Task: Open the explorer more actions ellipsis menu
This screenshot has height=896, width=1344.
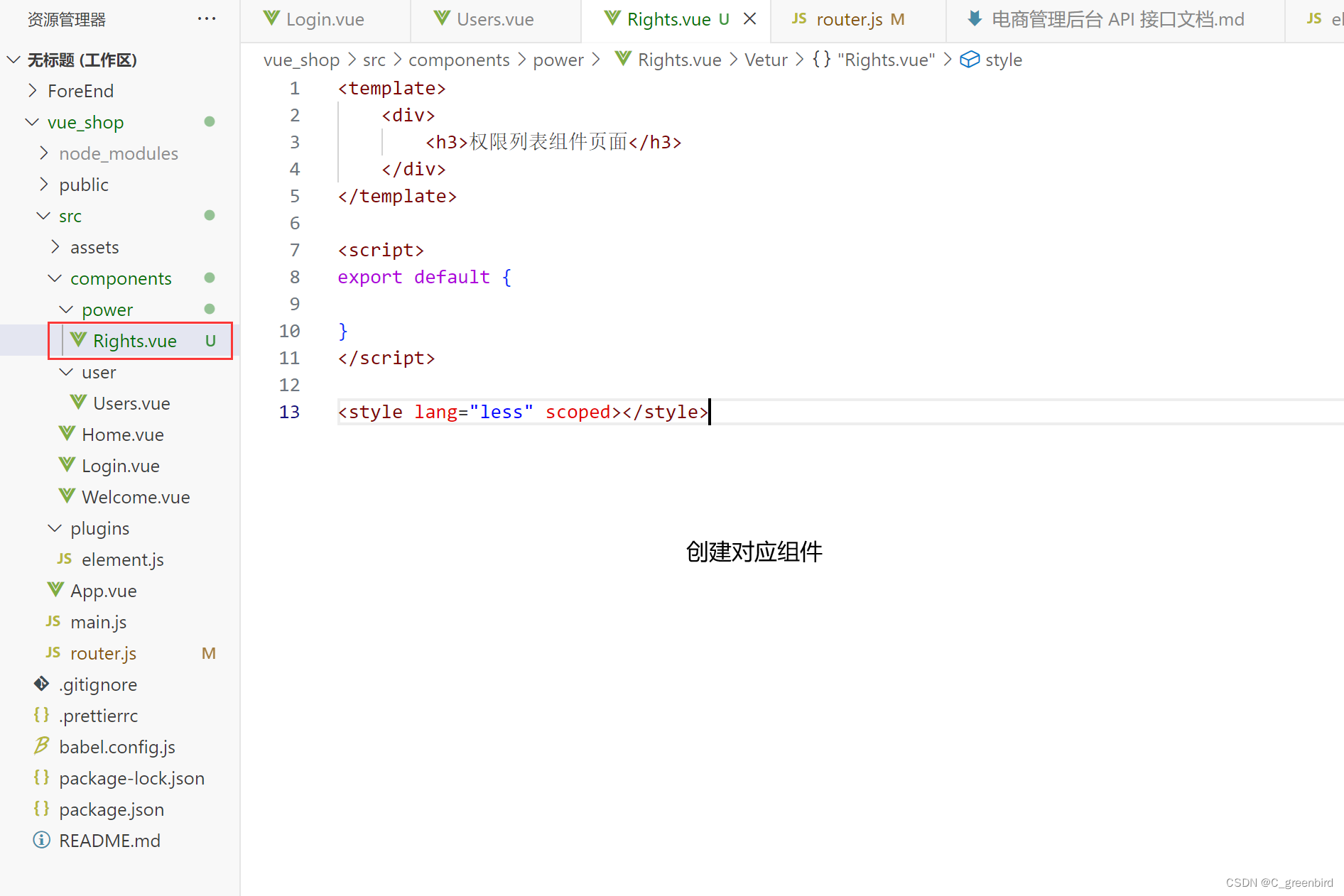Action: pyautogui.click(x=207, y=19)
